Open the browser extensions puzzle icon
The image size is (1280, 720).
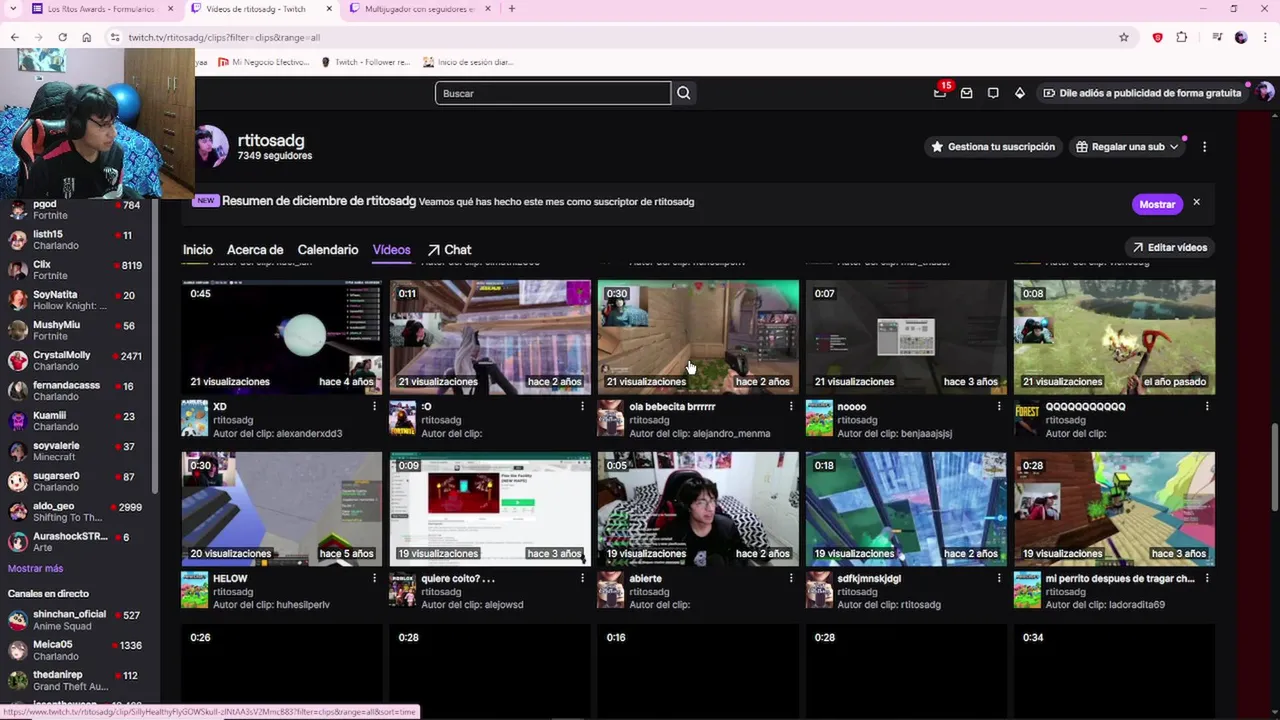1182,37
